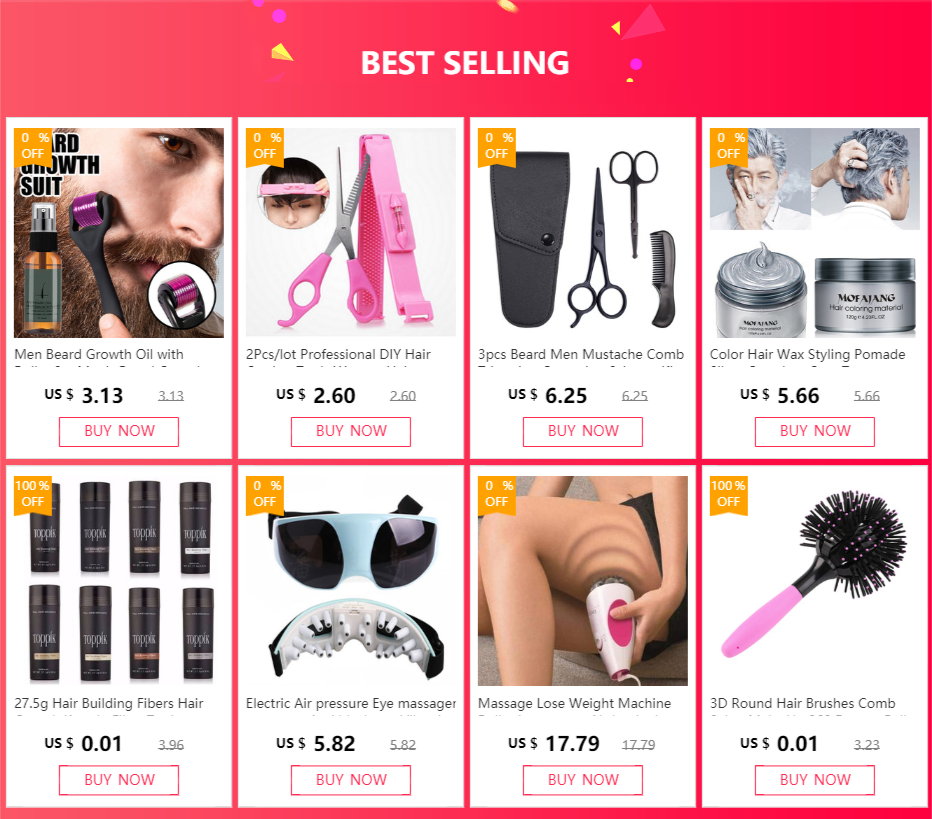Click BUY NOW under the 17.79 massage machine
The image size is (932, 819).
[x=582, y=780]
